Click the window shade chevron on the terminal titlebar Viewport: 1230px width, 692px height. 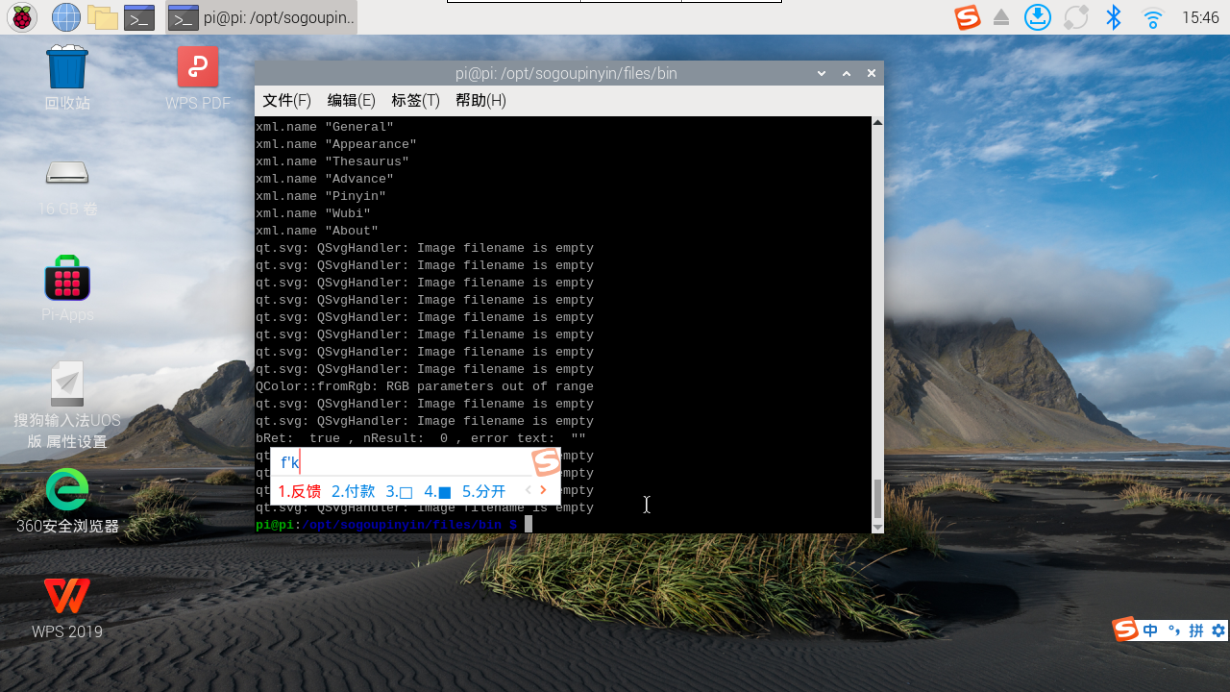pyautogui.click(x=846, y=73)
